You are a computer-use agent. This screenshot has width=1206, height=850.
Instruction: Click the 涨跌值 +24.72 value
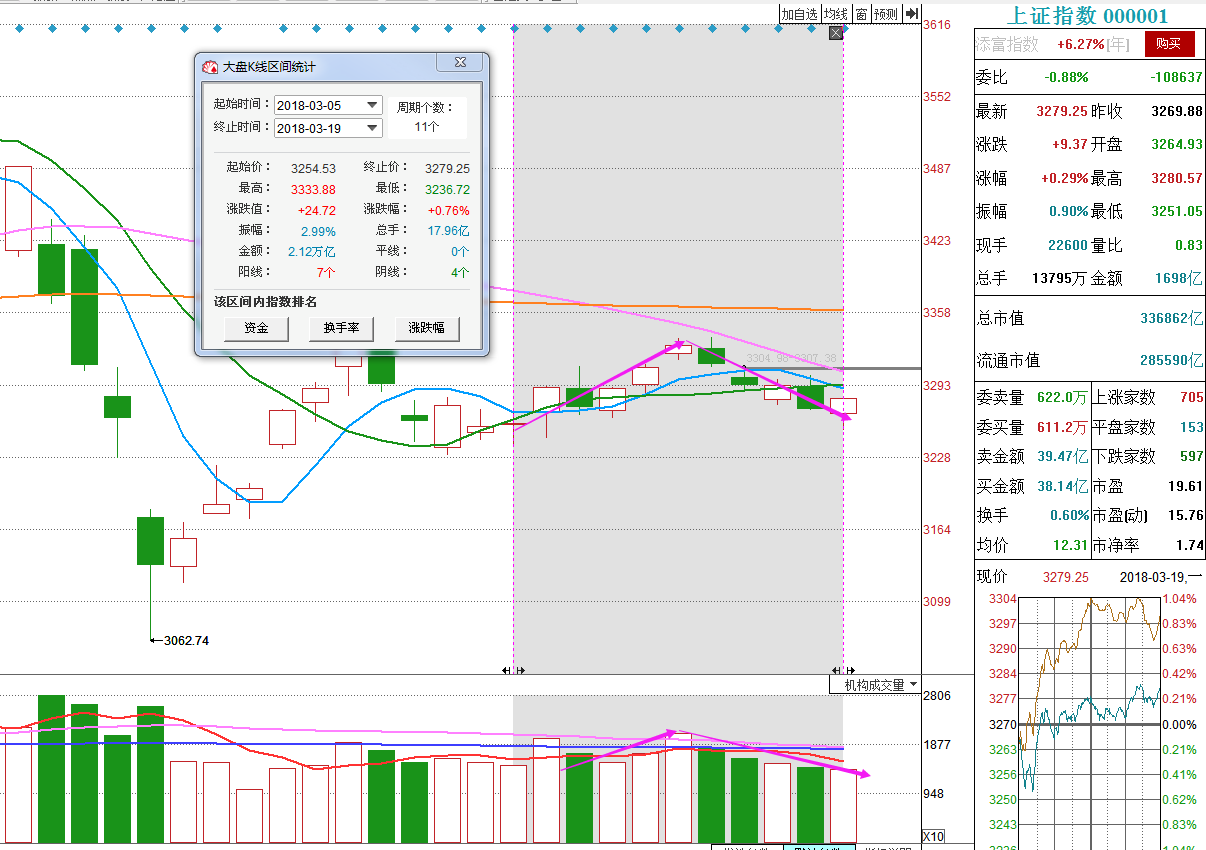pyautogui.click(x=317, y=211)
